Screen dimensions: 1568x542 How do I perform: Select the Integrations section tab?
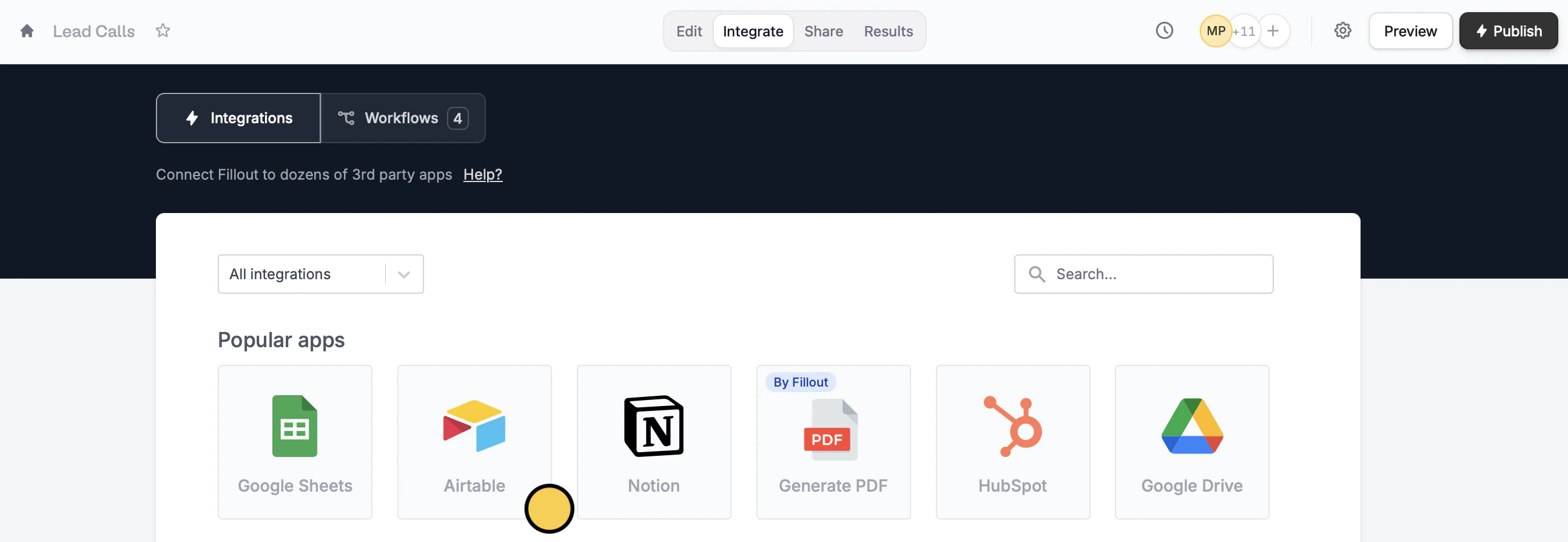(238, 118)
